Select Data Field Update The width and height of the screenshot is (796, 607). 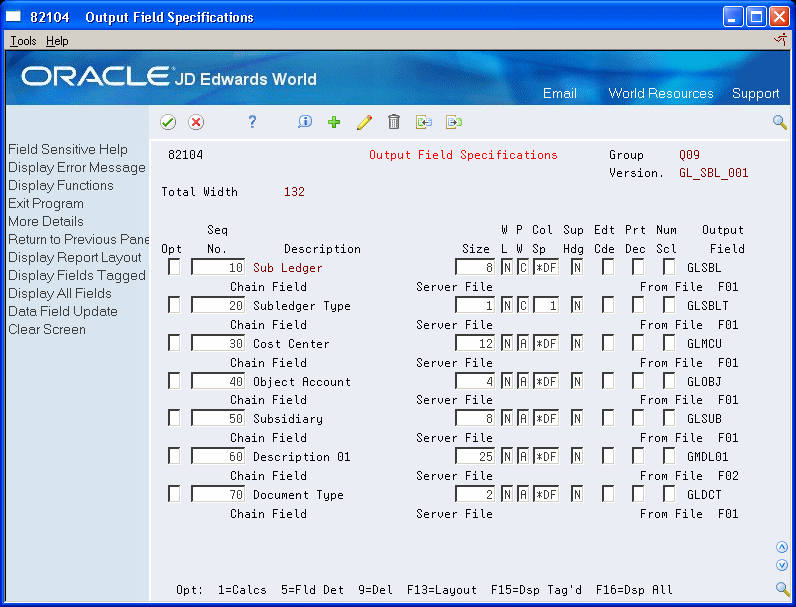point(63,311)
